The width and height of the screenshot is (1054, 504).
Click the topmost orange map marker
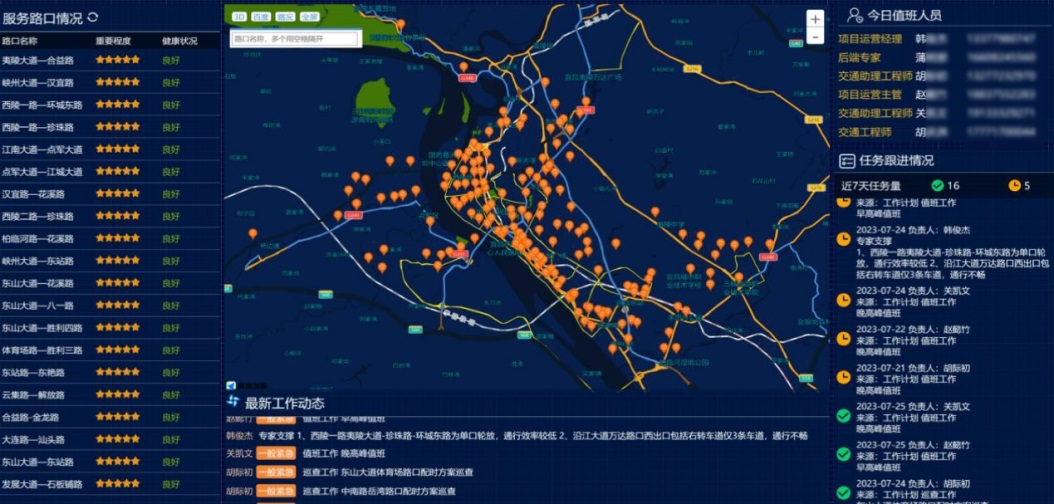[401, 25]
